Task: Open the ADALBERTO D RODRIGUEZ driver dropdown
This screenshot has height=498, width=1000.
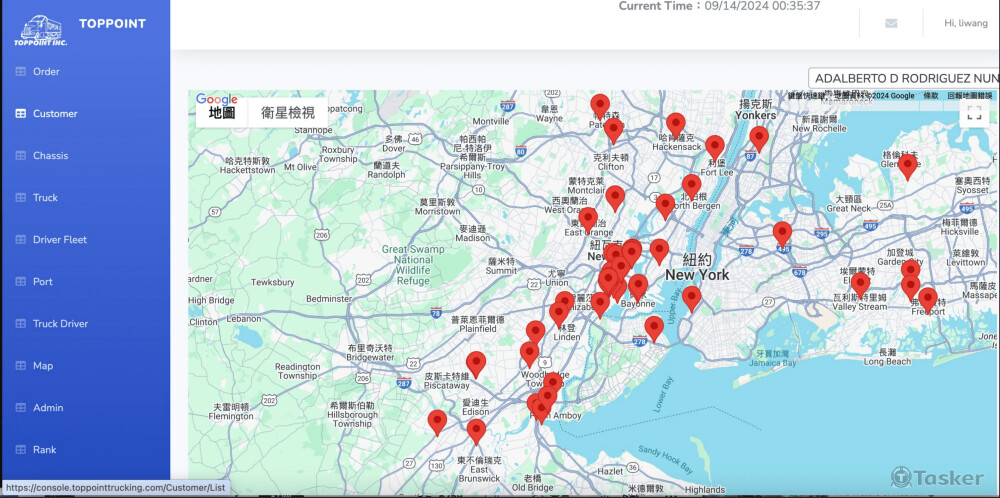Action: click(x=904, y=78)
